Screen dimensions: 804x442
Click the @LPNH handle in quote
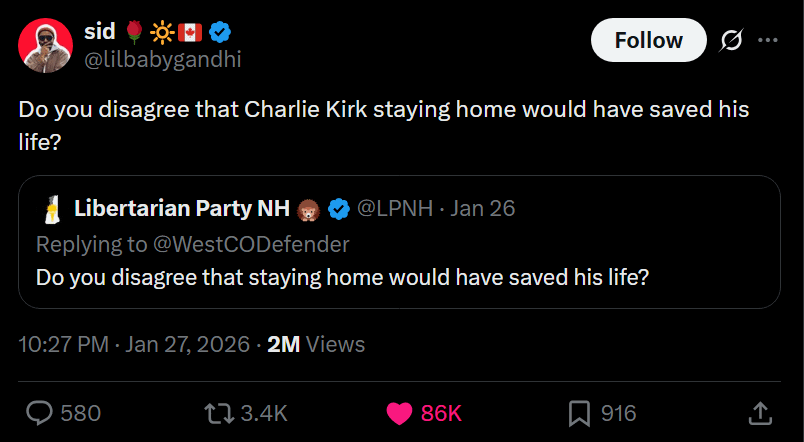pyautogui.click(x=395, y=209)
